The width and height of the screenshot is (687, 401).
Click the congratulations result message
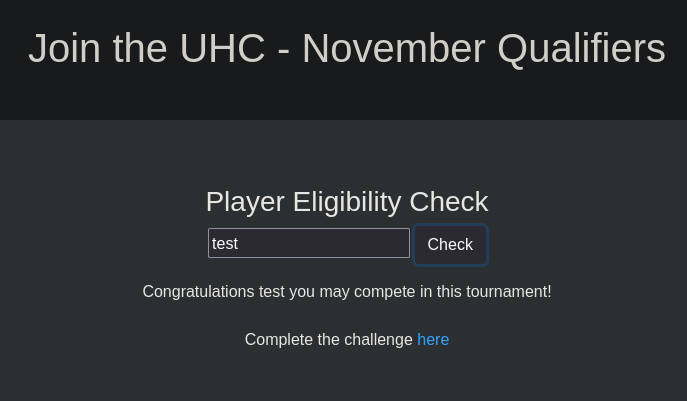click(x=347, y=292)
